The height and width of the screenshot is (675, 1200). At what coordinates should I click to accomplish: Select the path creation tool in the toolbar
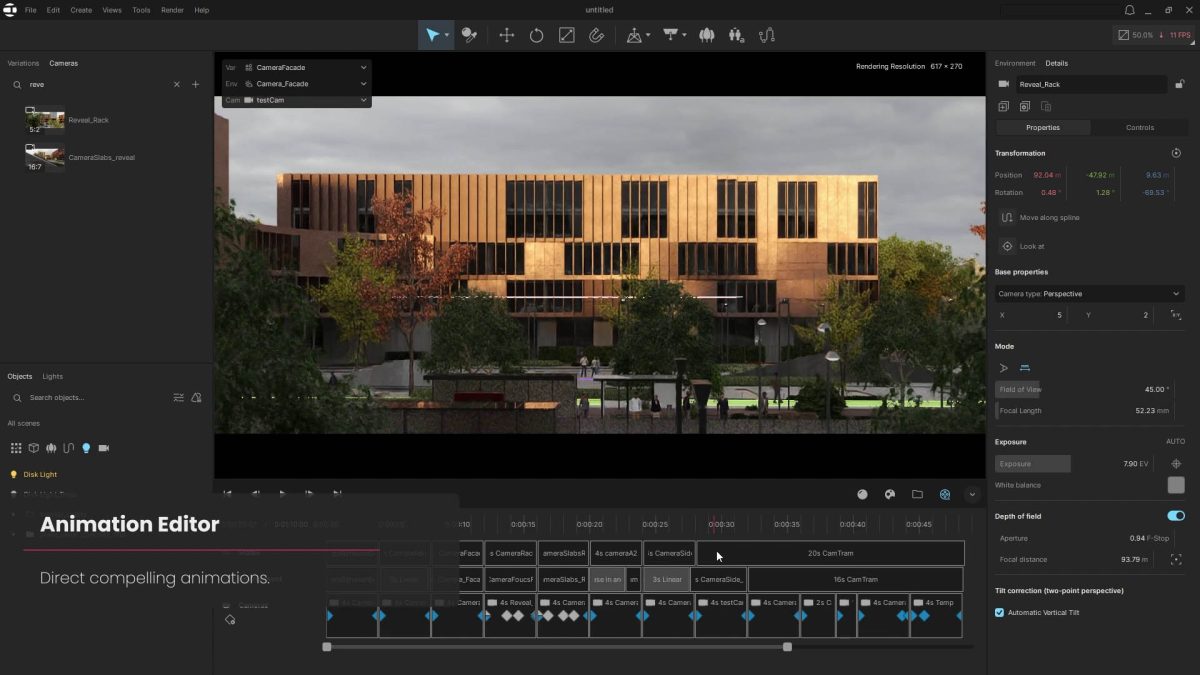pyautogui.click(x=767, y=35)
